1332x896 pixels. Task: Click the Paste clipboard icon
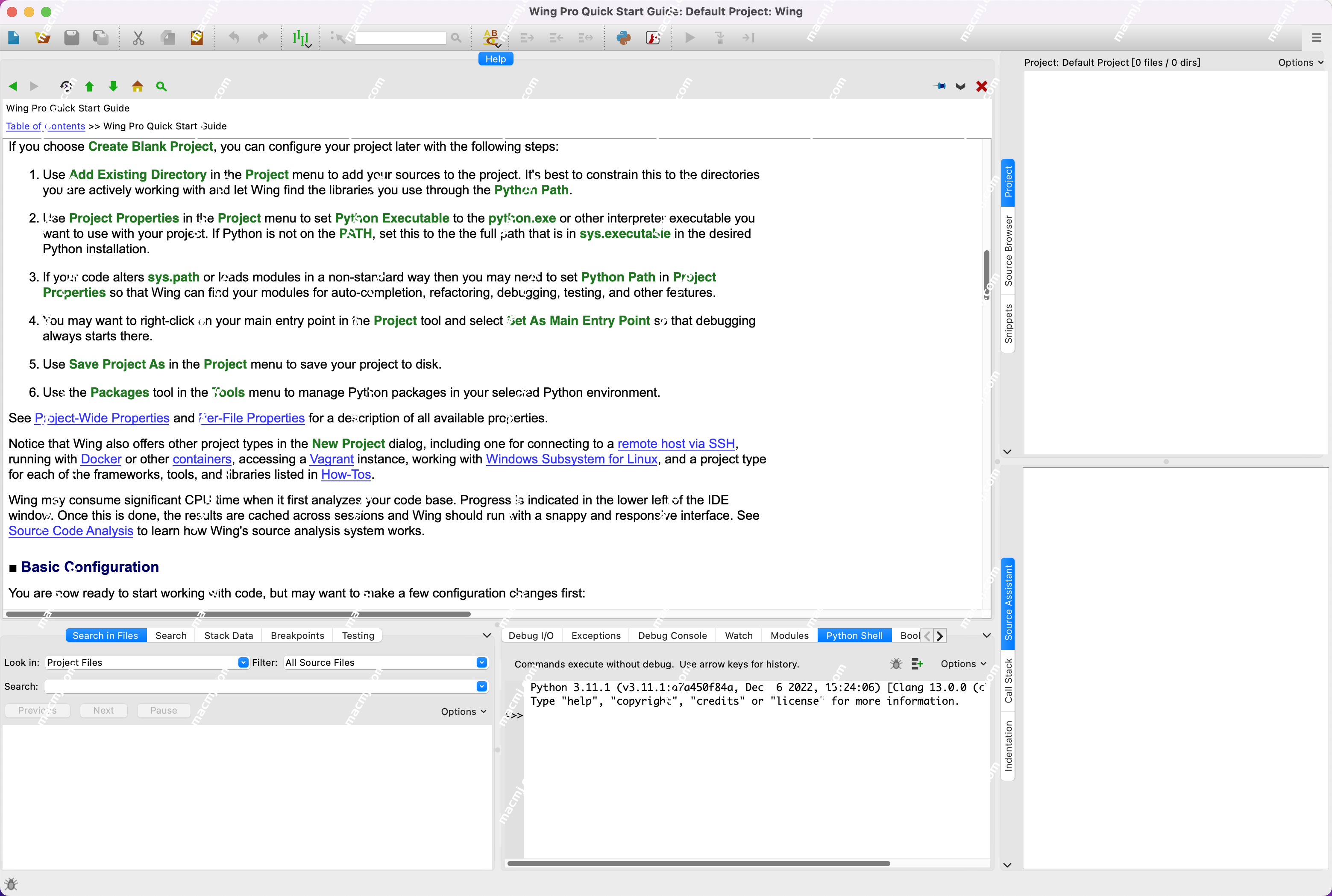(197, 38)
